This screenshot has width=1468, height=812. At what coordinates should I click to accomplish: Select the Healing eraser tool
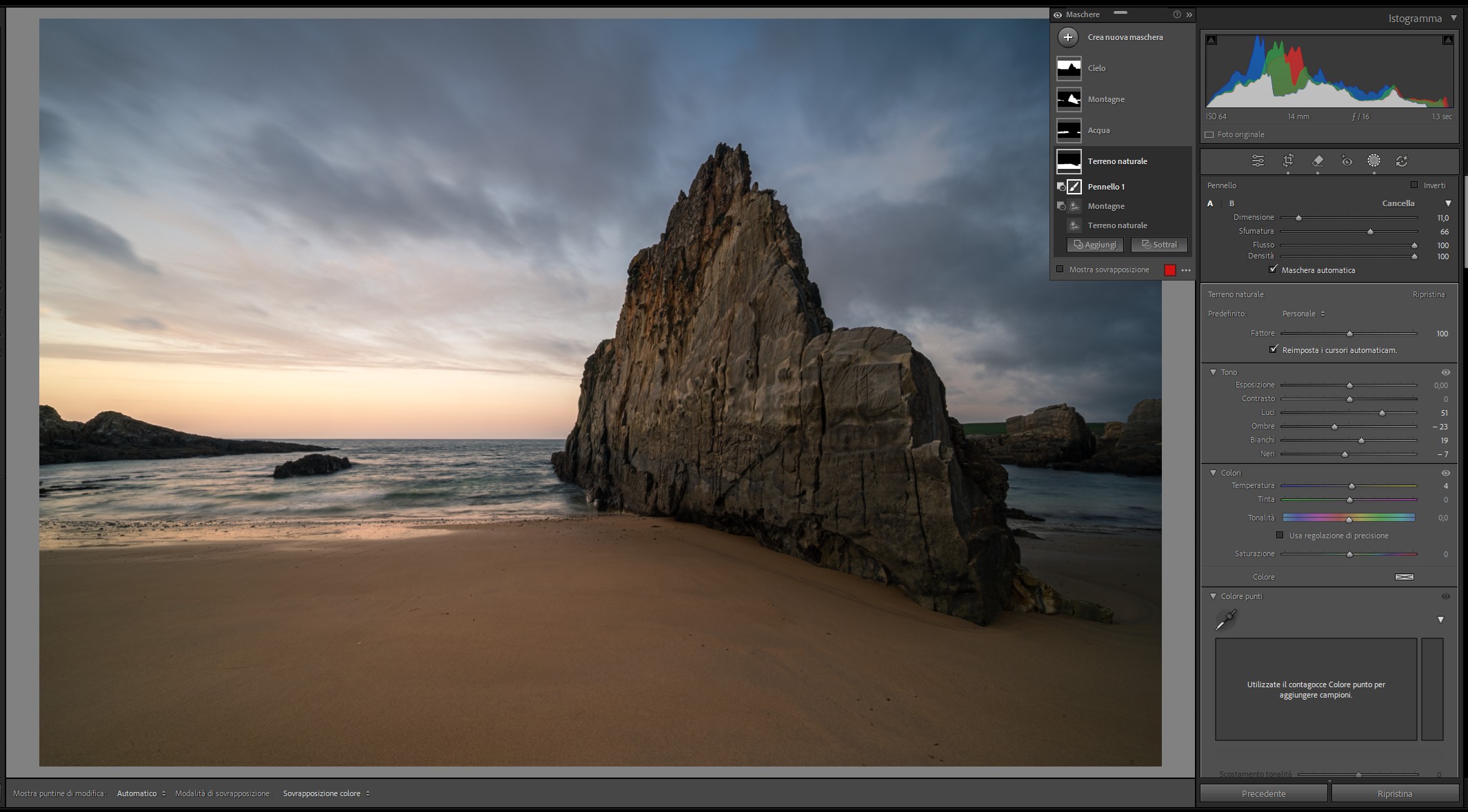click(x=1318, y=161)
